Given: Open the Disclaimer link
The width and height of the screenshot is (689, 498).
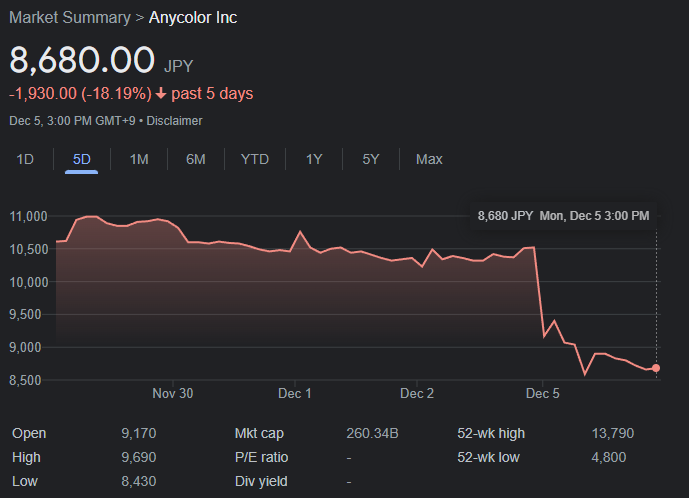Looking at the screenshot, I should 174,121.
